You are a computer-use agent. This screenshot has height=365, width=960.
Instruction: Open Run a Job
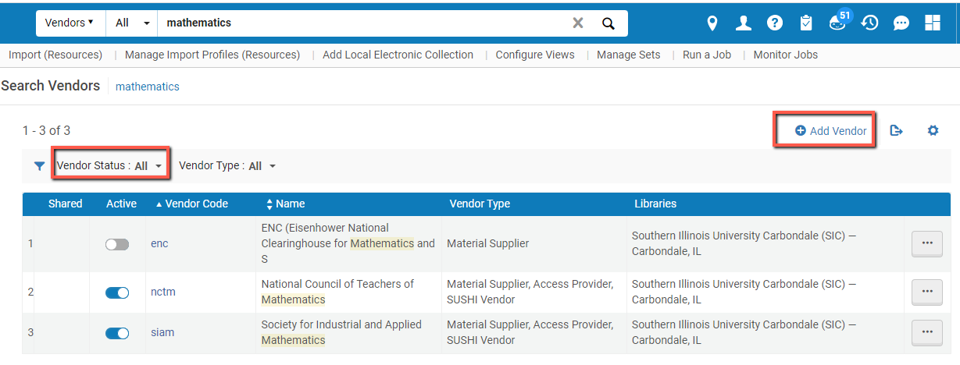pyautogui.click(x=707, y=55)
